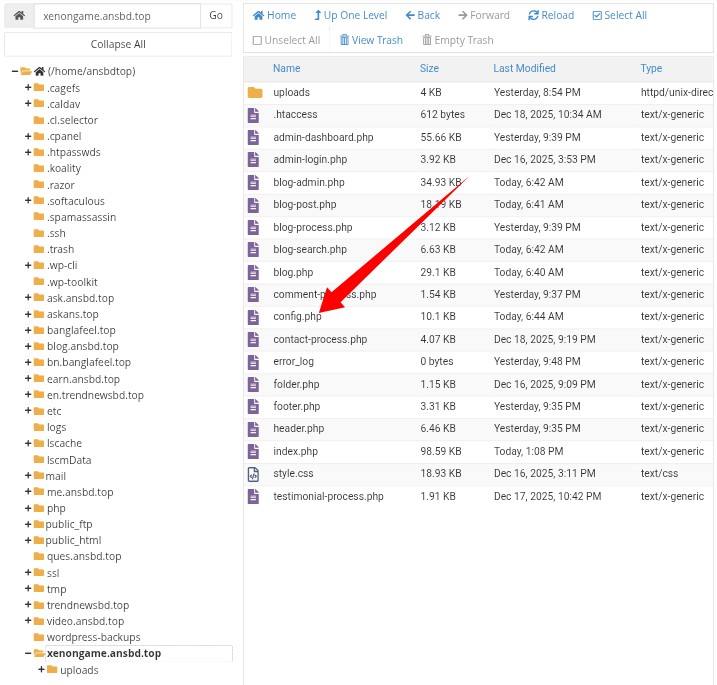Viewport: 717px width, 685px height.
Task: Sort by the Name column header
Action: (x=287, y=68)
